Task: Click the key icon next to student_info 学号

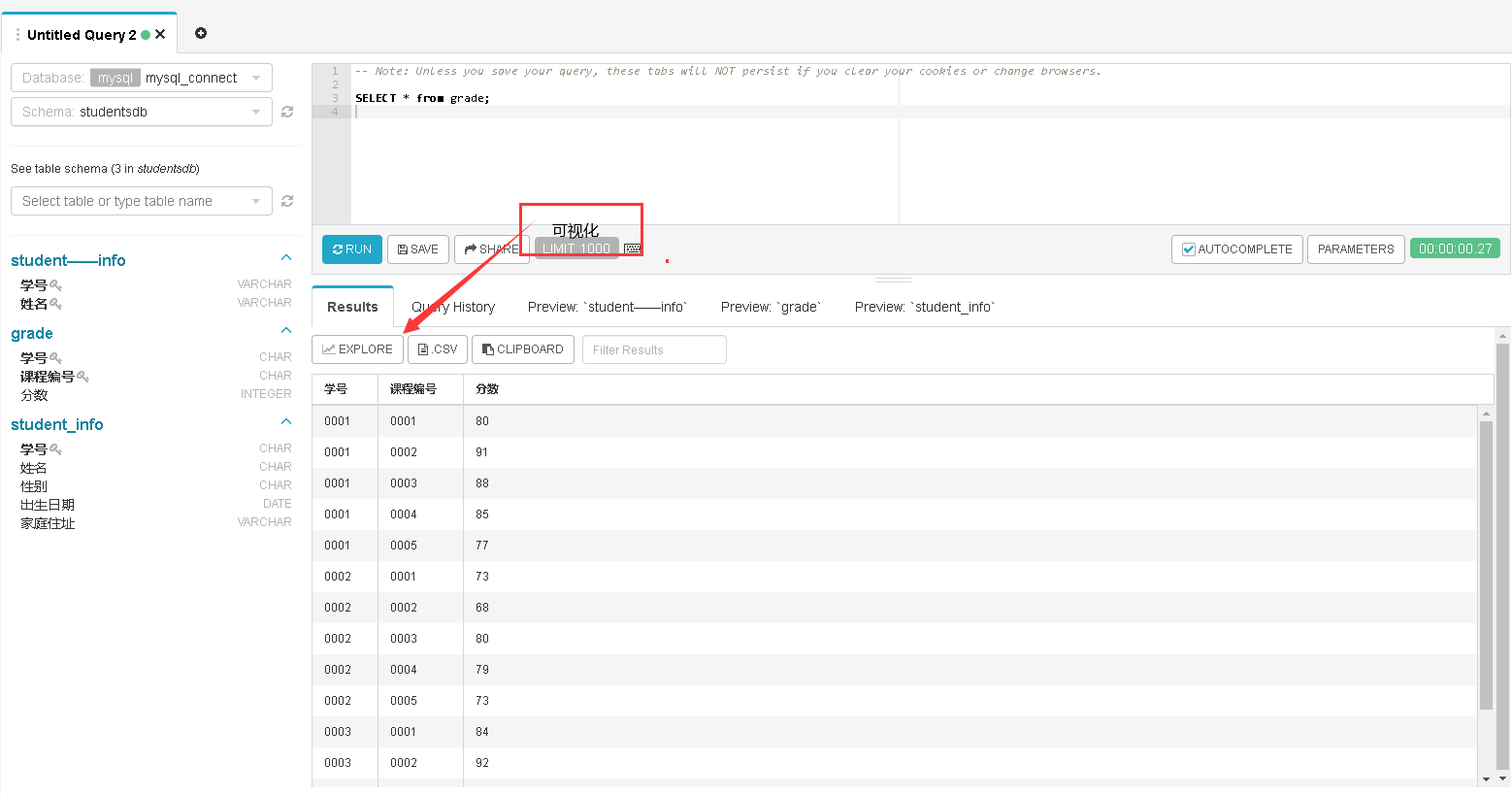Action: (x=56, y=449)
